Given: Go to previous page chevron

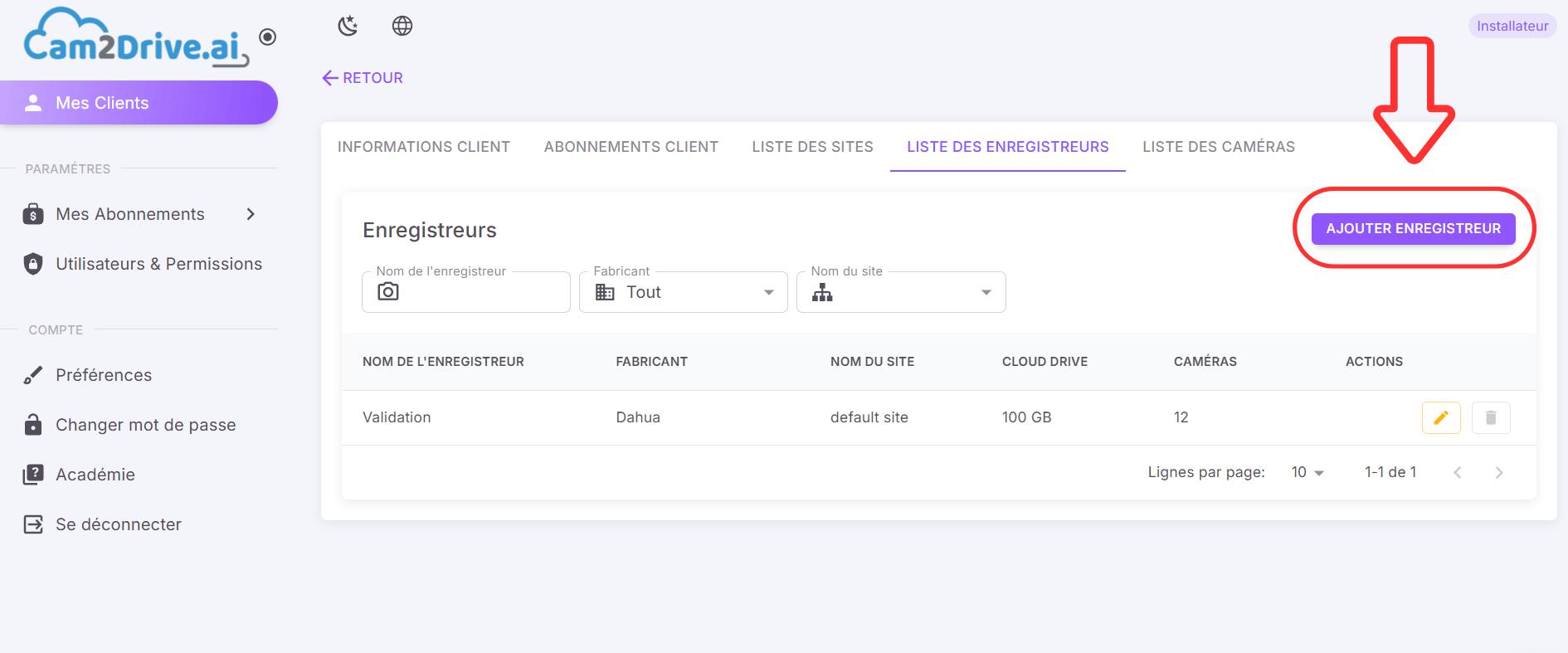Looking at the screenshot, I should pyautogui.click(x=1458, y=472).
